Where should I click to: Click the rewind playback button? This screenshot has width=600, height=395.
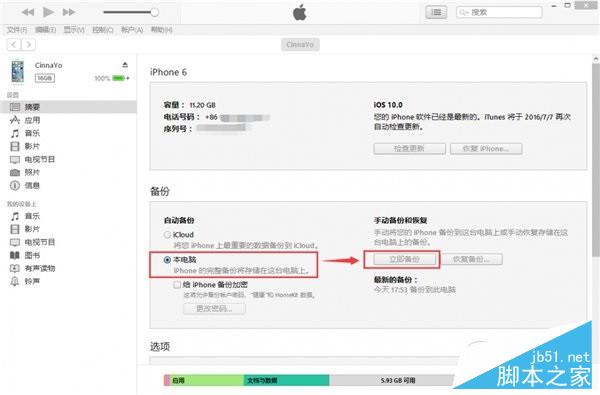click(x=28, y=12)
